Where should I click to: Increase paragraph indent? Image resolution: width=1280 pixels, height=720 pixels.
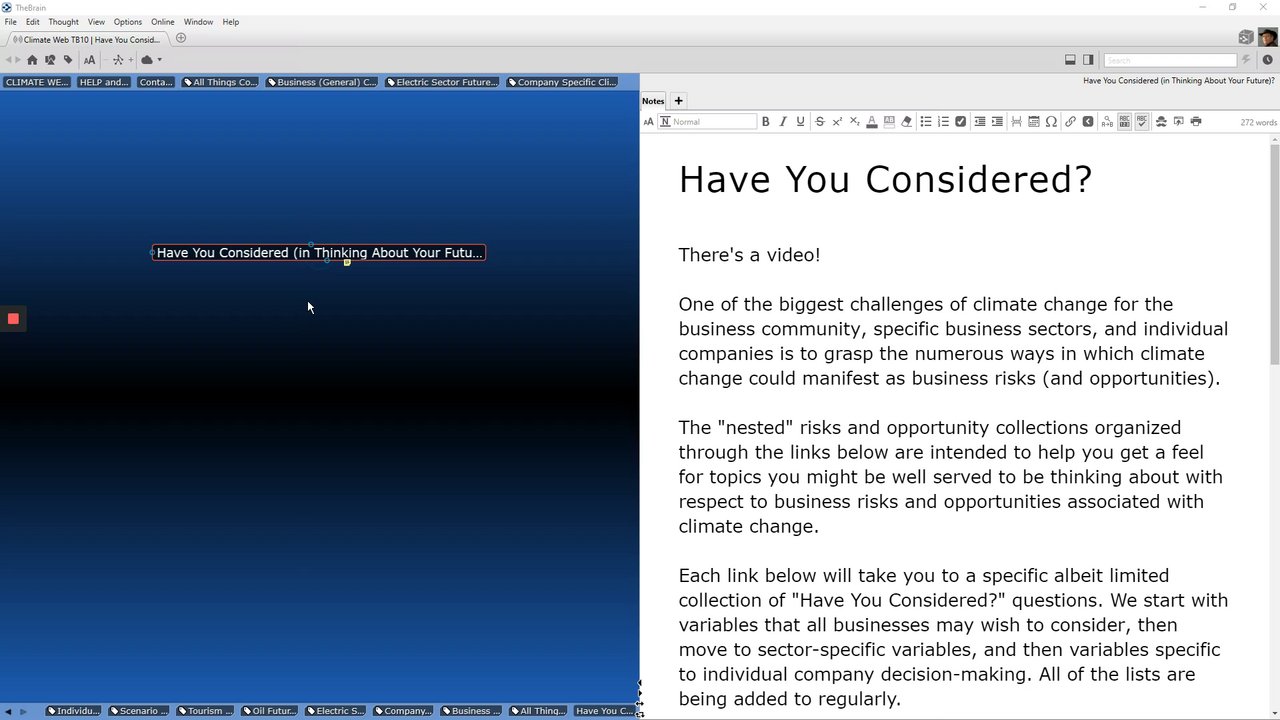pyautogui.click(x=997, y=122)
